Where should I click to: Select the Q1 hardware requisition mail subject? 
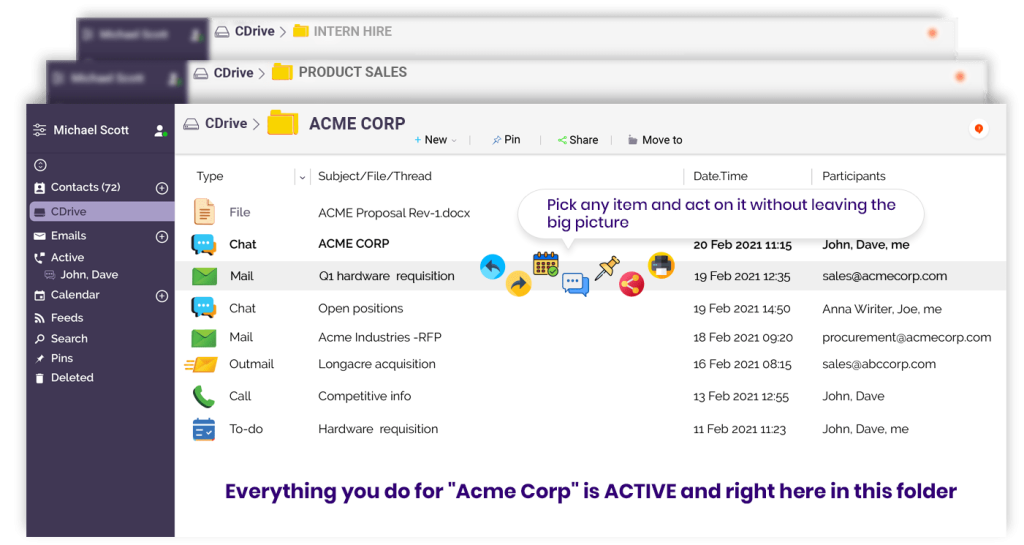(387, 276)
